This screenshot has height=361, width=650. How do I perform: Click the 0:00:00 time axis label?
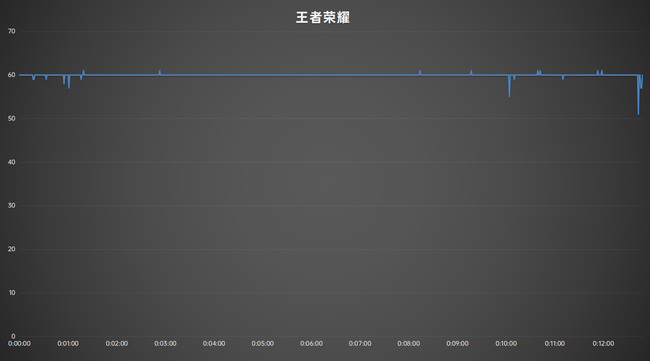click(19, 344)
